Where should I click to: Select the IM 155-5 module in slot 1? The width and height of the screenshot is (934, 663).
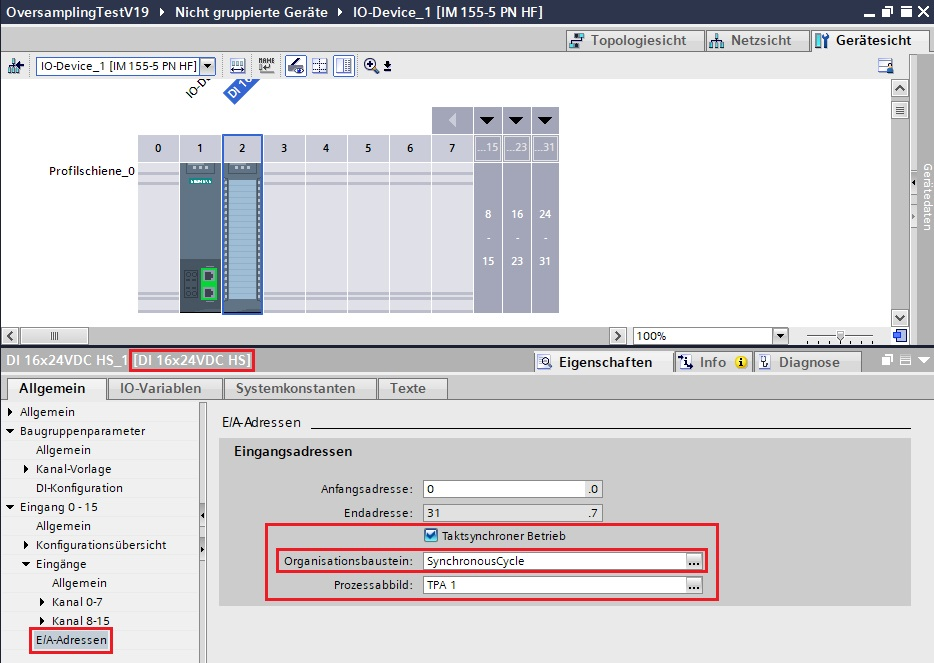(x=200, y=236)
